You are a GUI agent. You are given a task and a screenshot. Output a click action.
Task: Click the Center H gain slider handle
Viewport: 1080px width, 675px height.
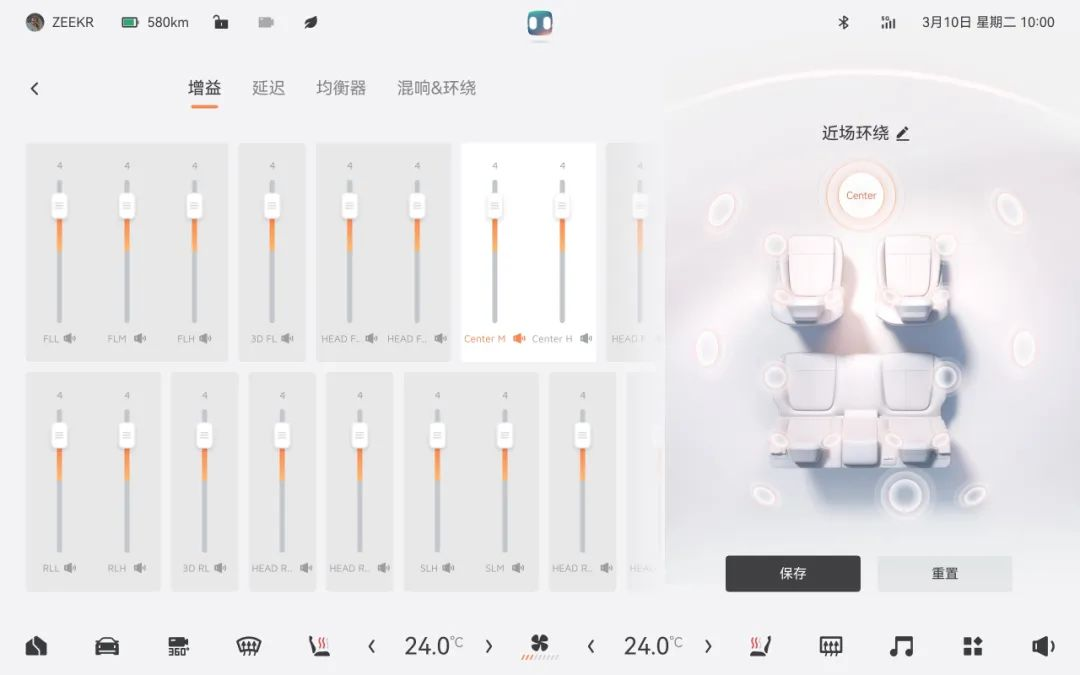pyautogui.click(x=562, y=206)
